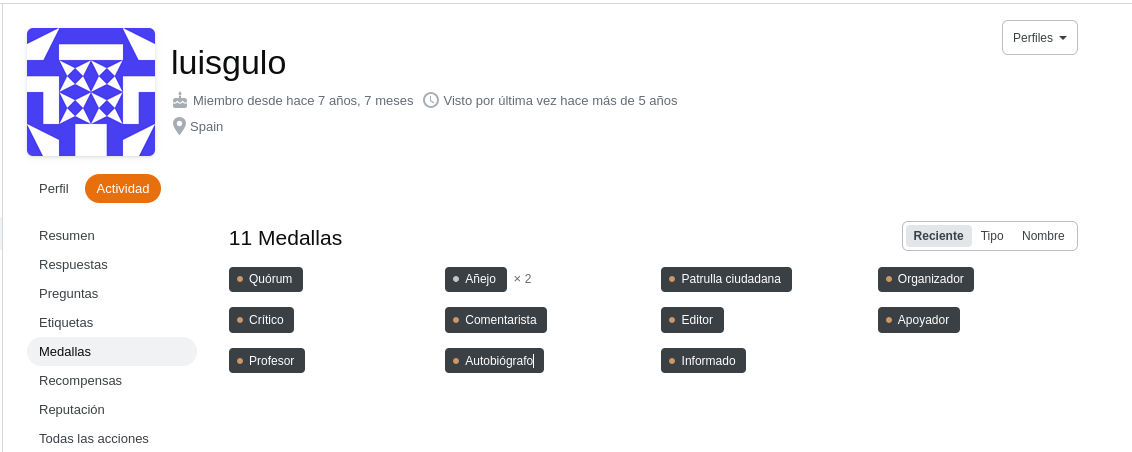Click the luisgulo avatar image
The image size is (1132, 452).
click(x=91, y=92)
